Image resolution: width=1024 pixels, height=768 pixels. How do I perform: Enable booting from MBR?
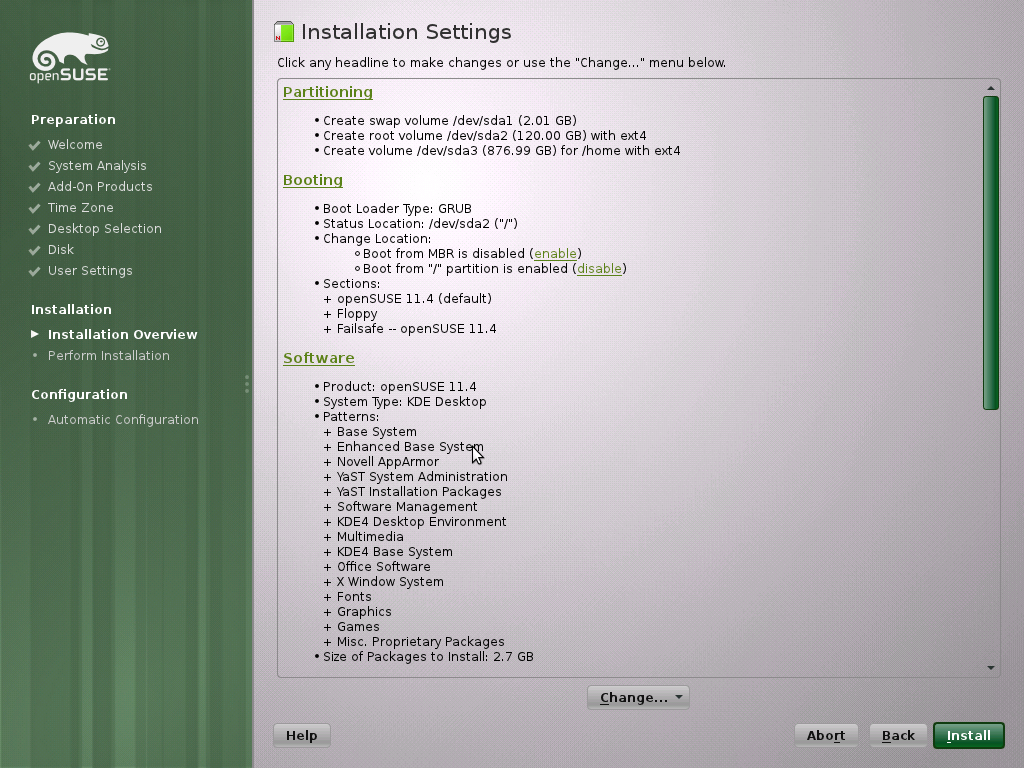(x=555, y=253)
